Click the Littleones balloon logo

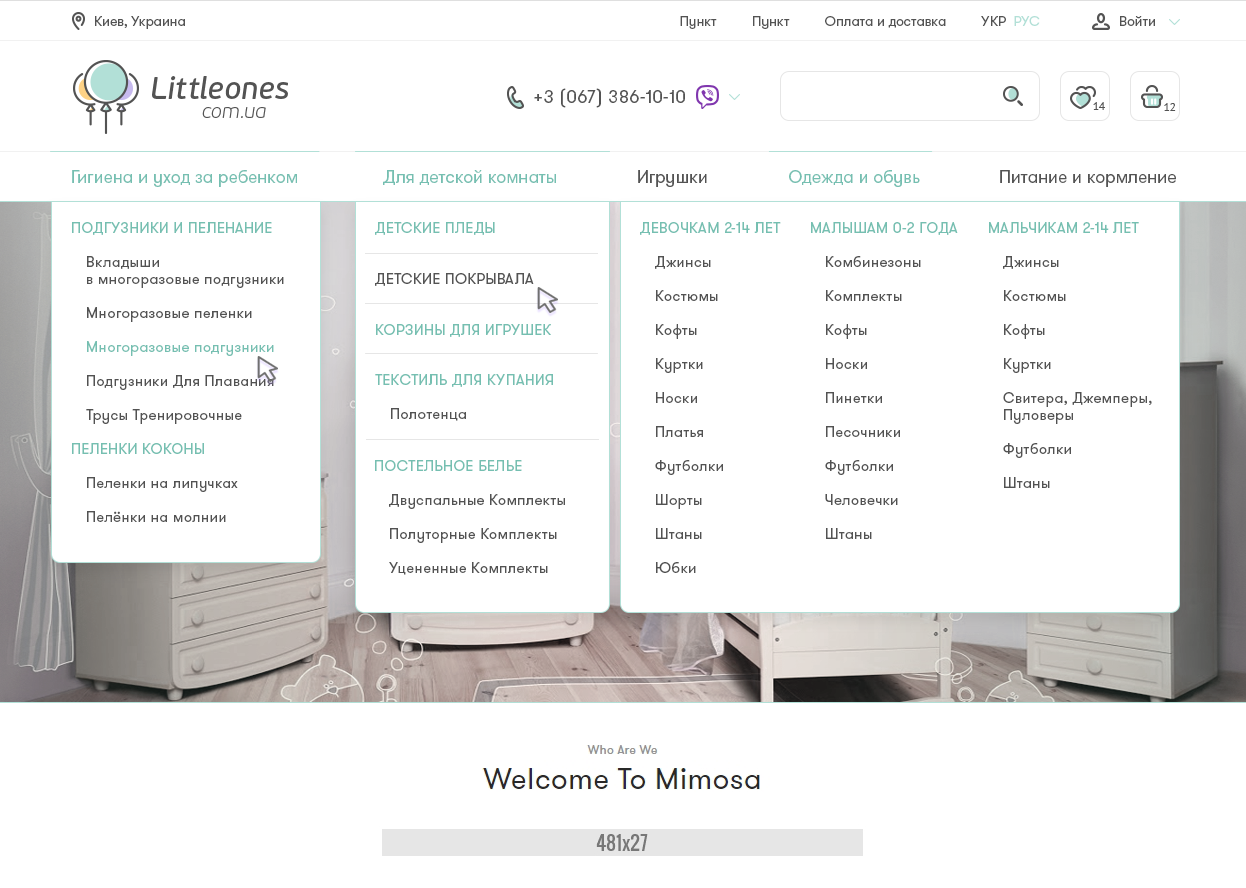105,96
